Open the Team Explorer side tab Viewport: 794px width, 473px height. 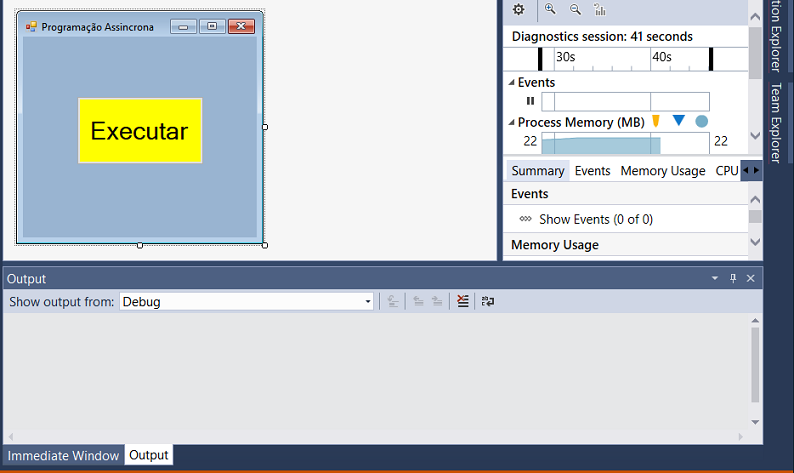point(776,123)
